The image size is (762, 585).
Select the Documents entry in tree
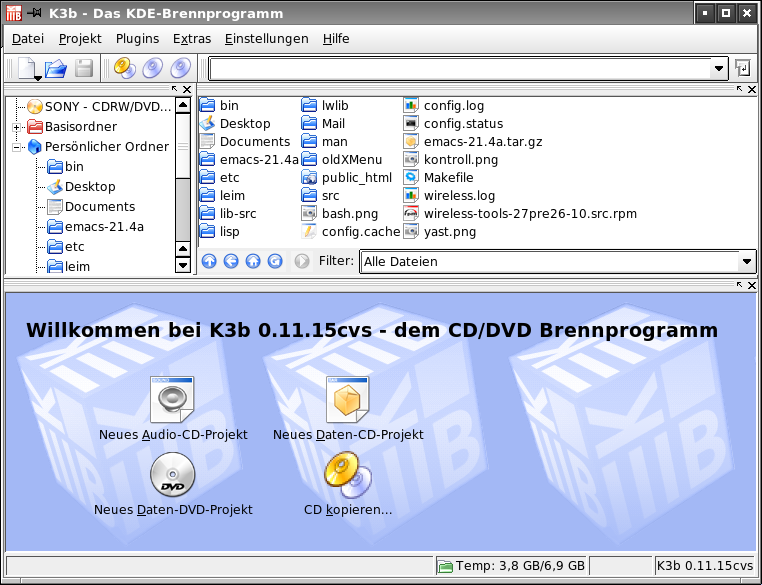click(x=91, y=206)
